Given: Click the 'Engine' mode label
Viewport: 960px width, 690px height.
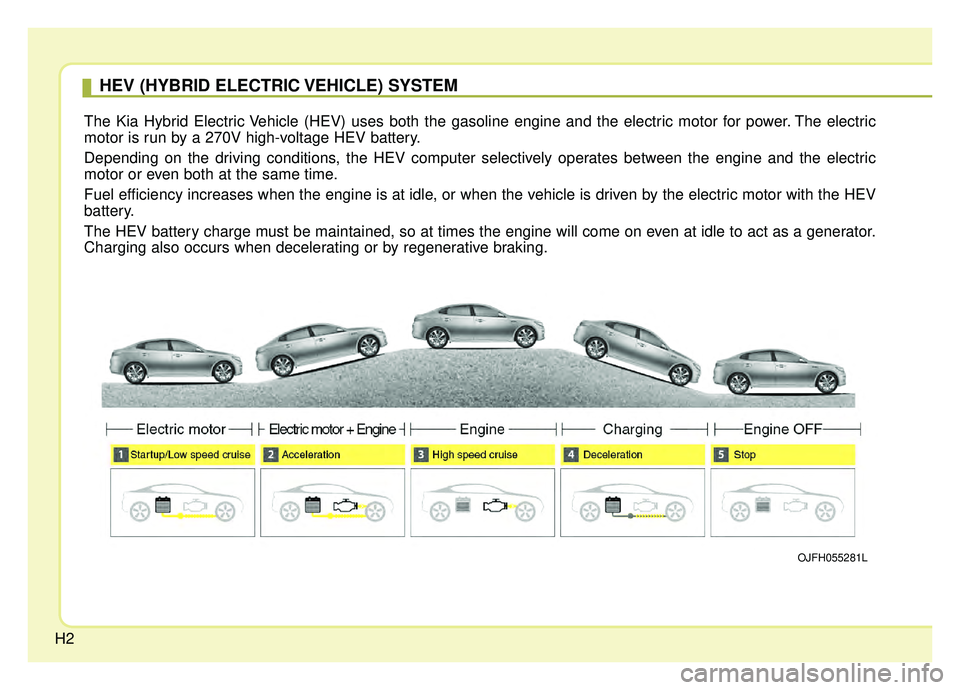Looking at the screenshot, I should [x=482, y=429].
